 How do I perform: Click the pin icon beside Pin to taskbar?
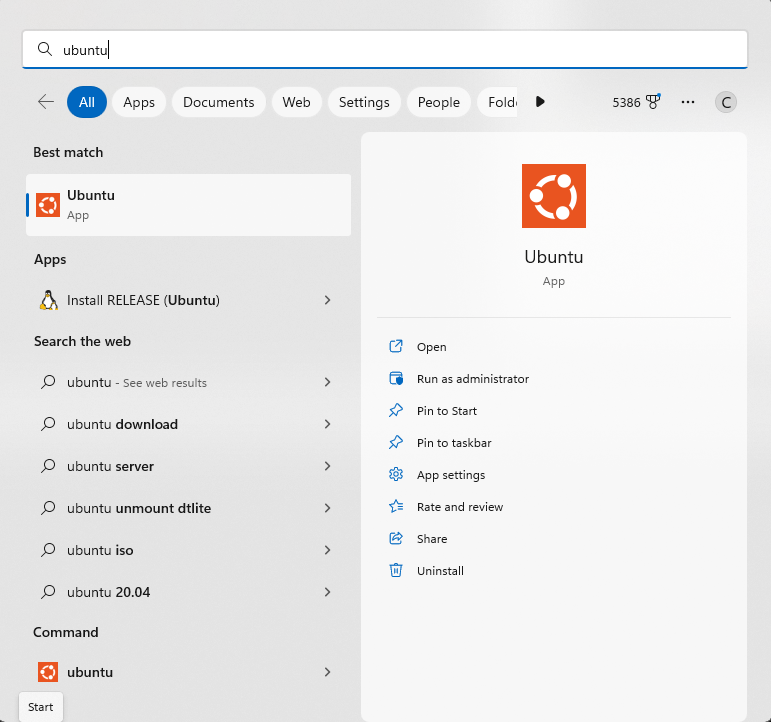pos(396,442)
